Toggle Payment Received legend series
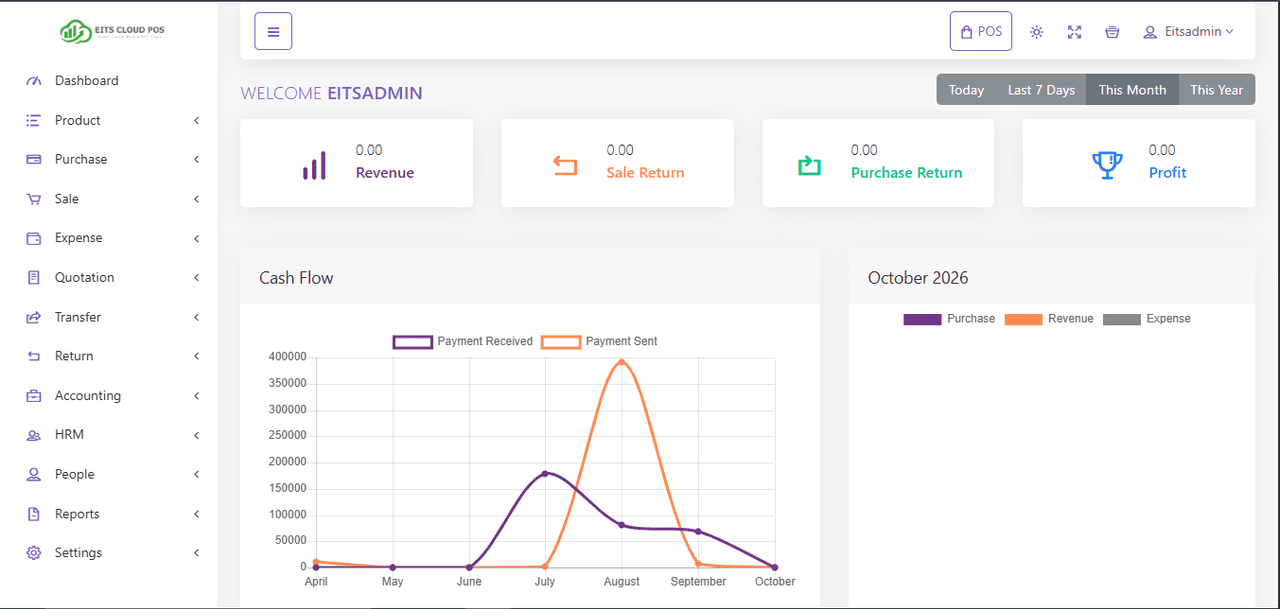Viewport: 1280px width, 609px height. pyautogui.click(x=463, y=341)
